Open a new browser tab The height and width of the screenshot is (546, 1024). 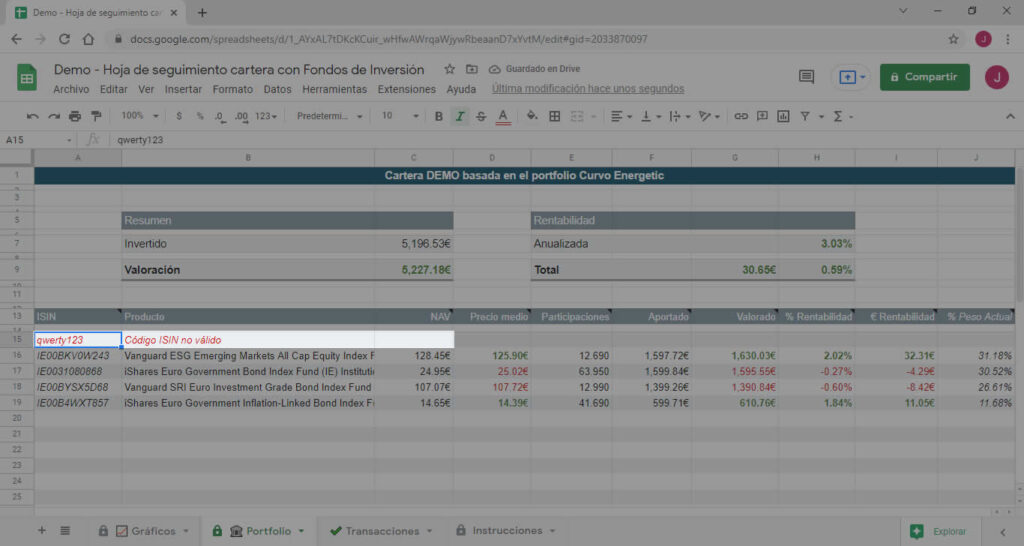pyautogui.click(x=202, y=12)
